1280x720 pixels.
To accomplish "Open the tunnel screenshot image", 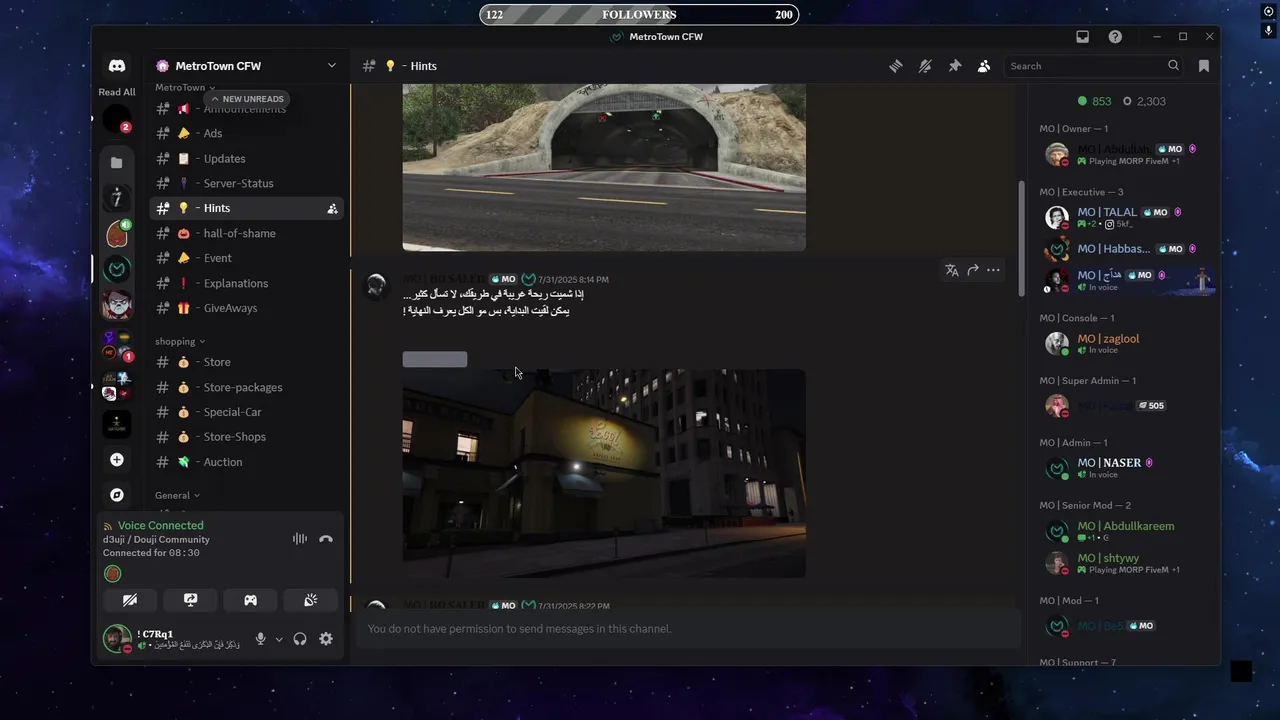I will (x=604, y=167).
